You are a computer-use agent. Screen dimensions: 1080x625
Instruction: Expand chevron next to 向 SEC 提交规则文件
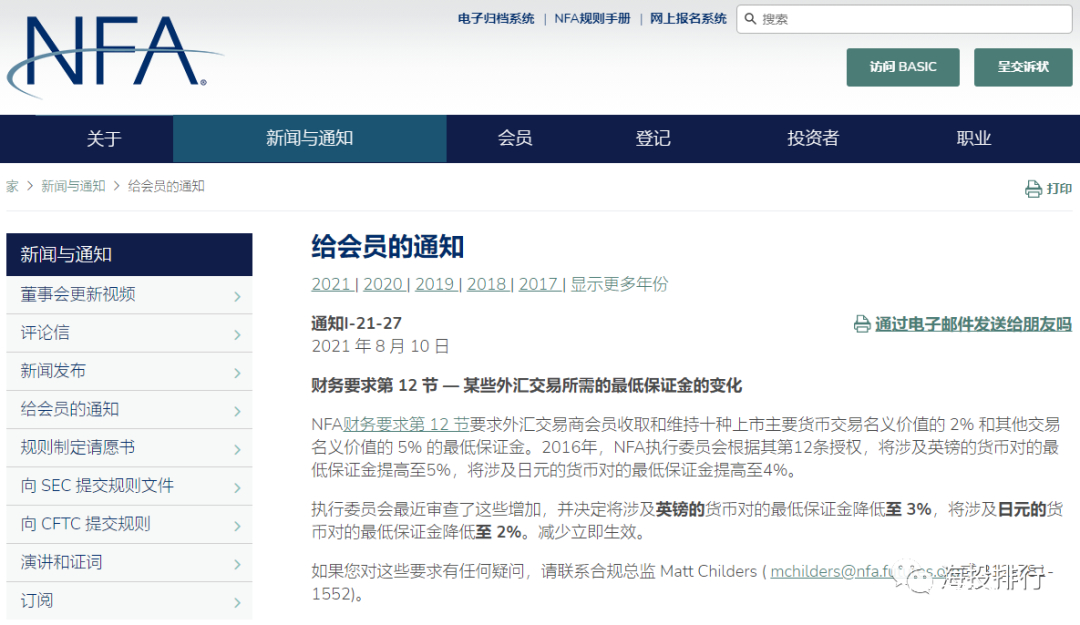(238, 488)
